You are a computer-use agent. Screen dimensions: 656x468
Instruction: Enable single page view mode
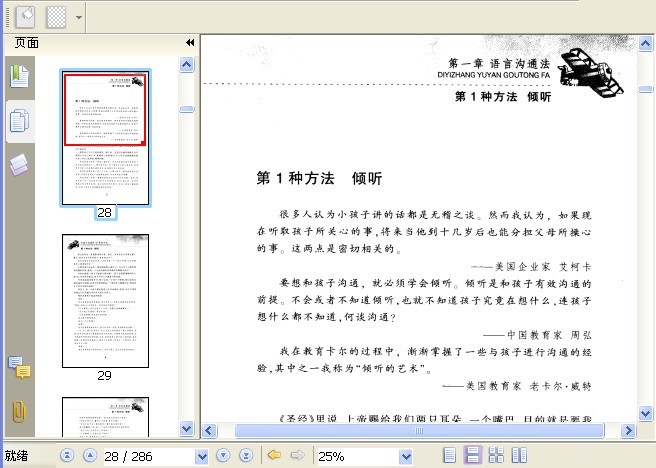click(449, 455)
